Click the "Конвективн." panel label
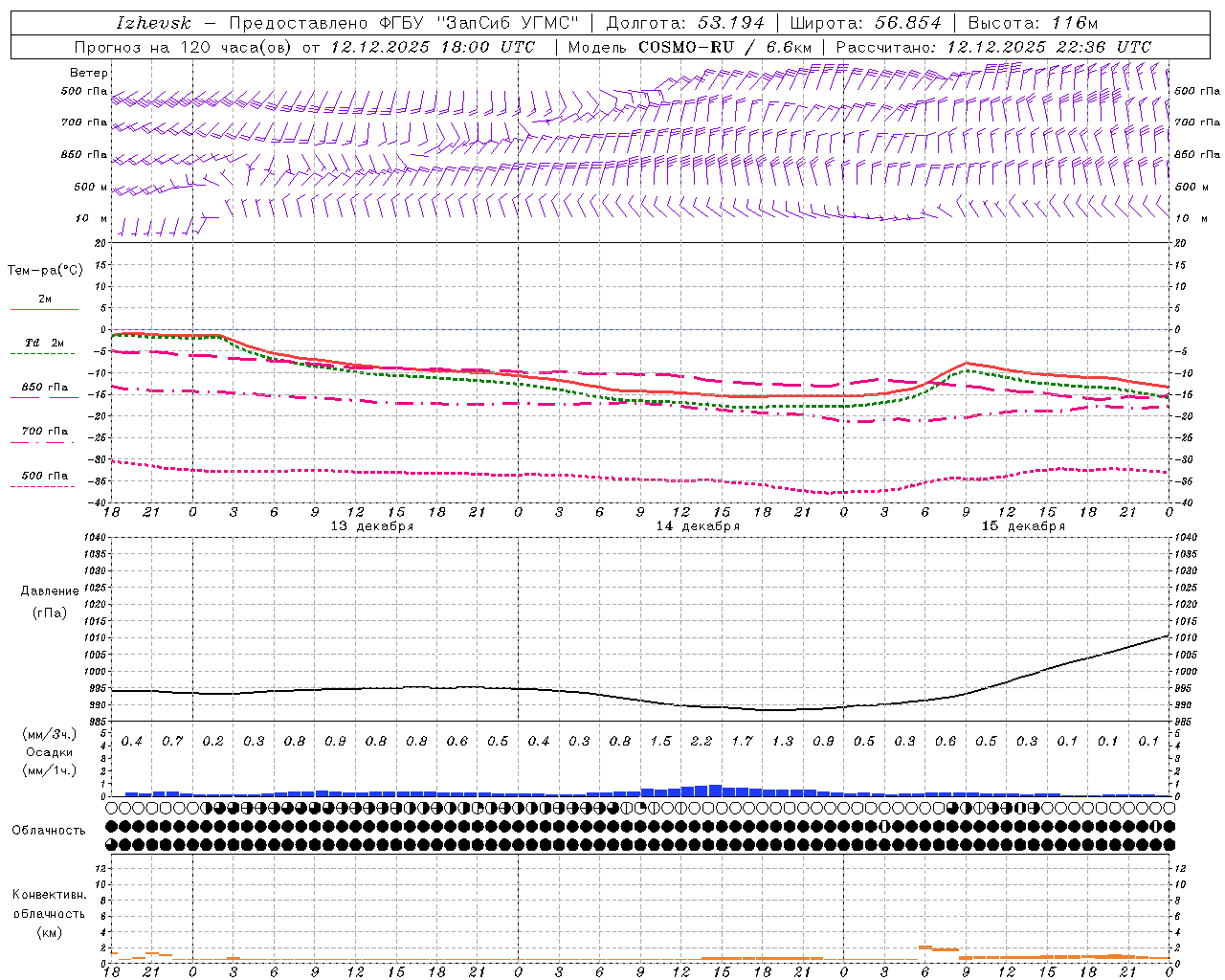1225x980 pixels. [x=49, y=894]
